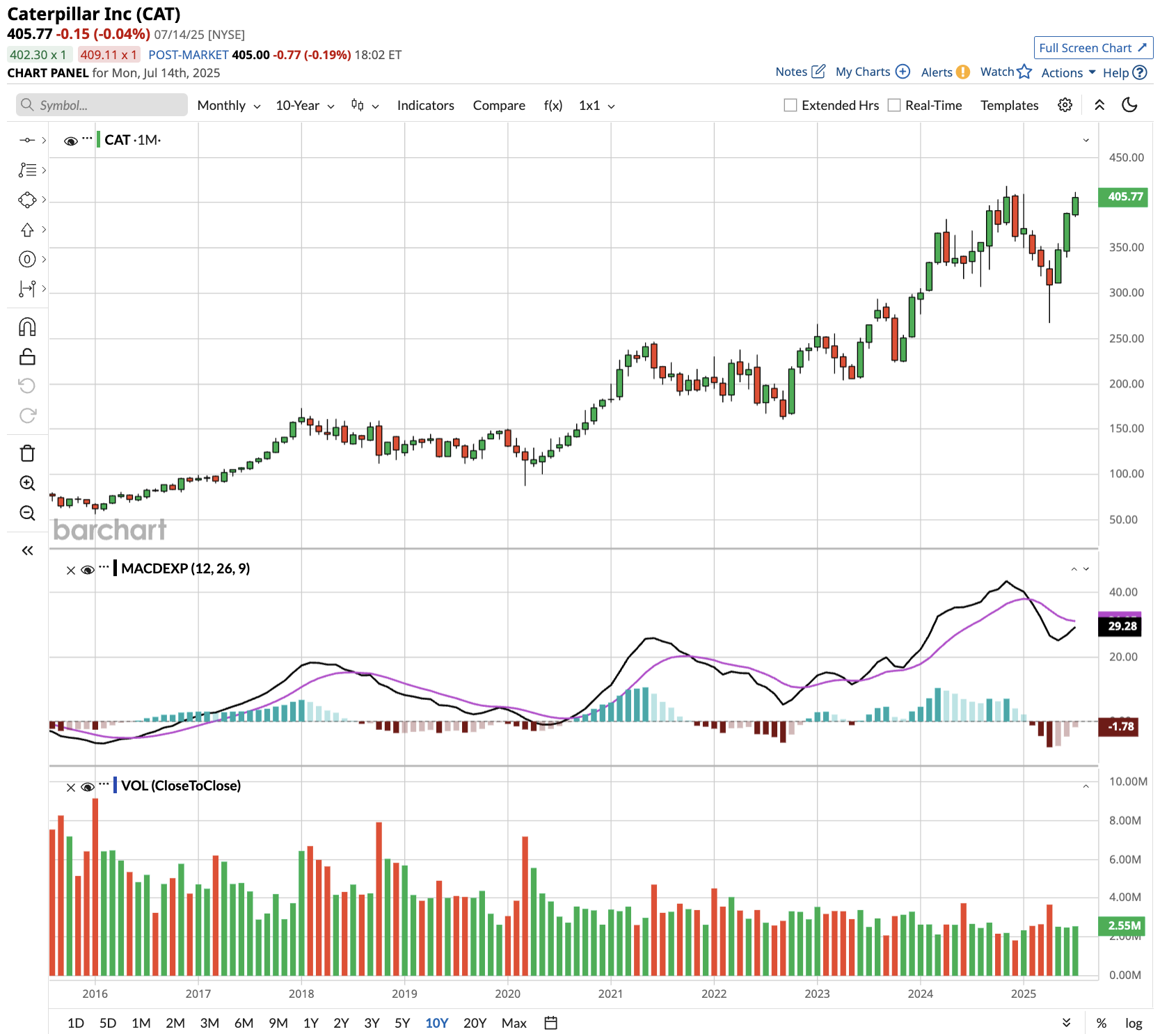1176x1034 pixels.
Task: Enable Extended Hrs checkbox
Action: pos(790,105)
